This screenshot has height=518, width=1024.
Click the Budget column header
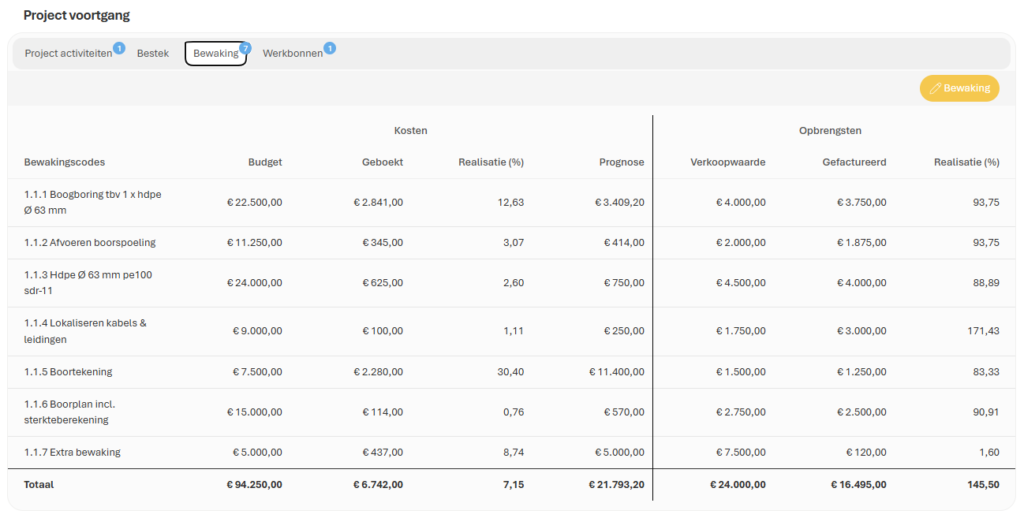pyautogui.click(x=265, y=162)
